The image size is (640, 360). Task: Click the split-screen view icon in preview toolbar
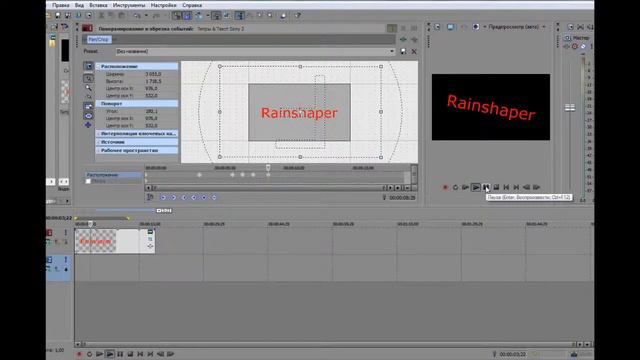point(476,27)
